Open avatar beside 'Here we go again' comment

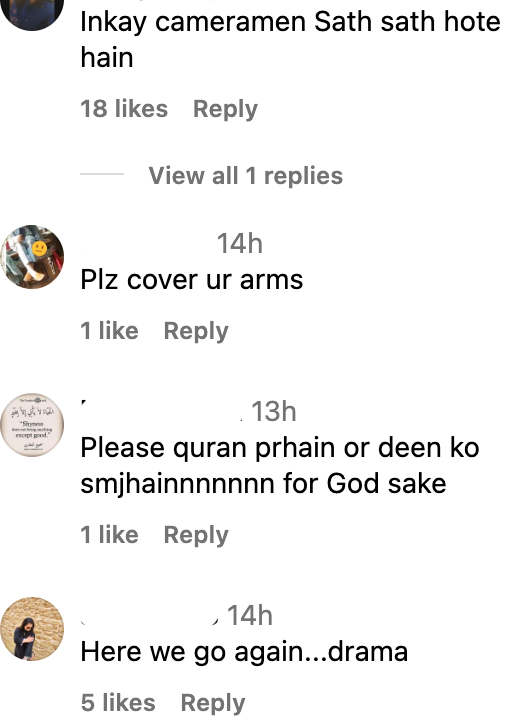pyautogui.click(x=32, y=629)
